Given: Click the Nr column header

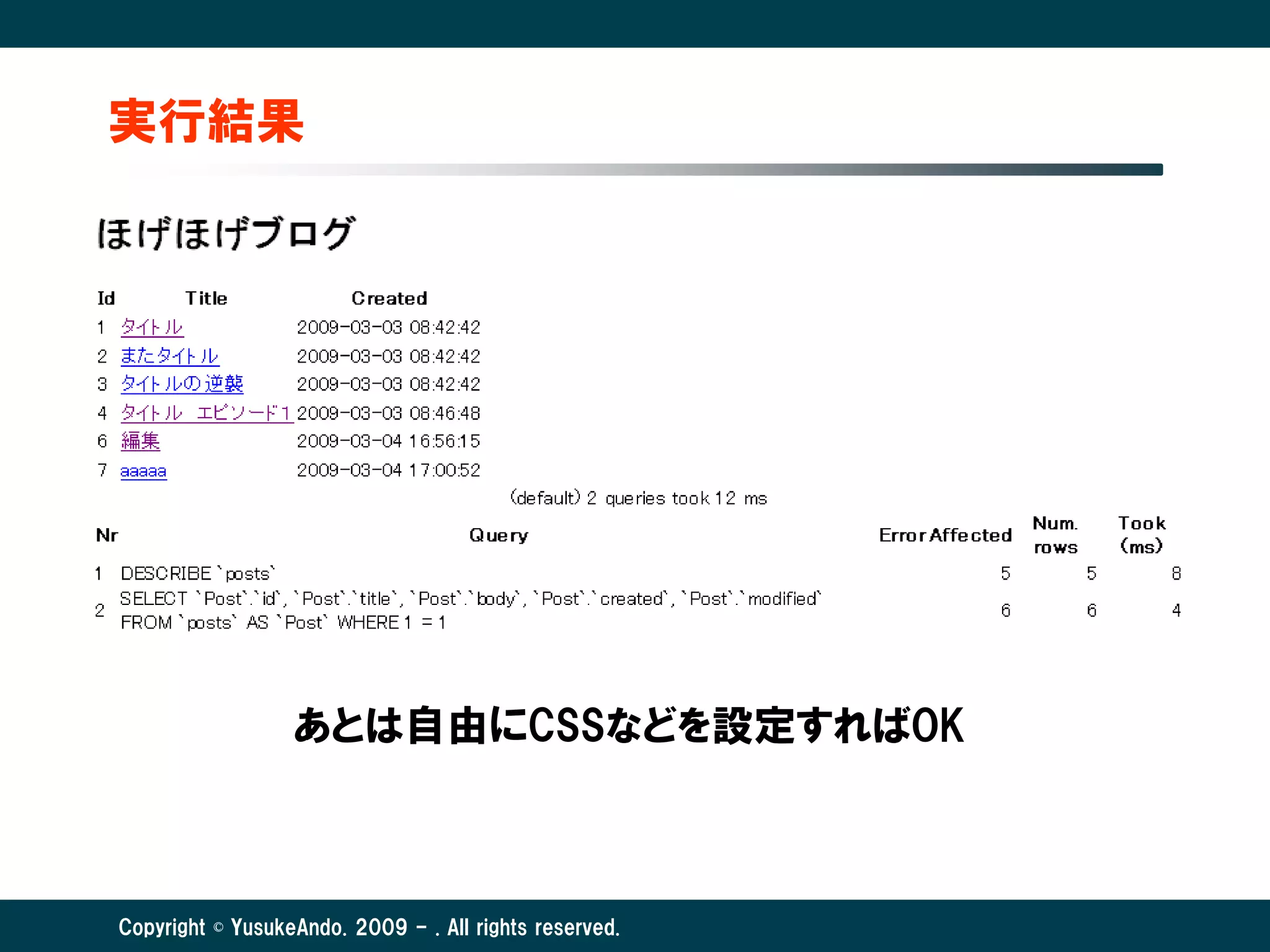Looking at the screenshot, I should click(x=107, y=535).
